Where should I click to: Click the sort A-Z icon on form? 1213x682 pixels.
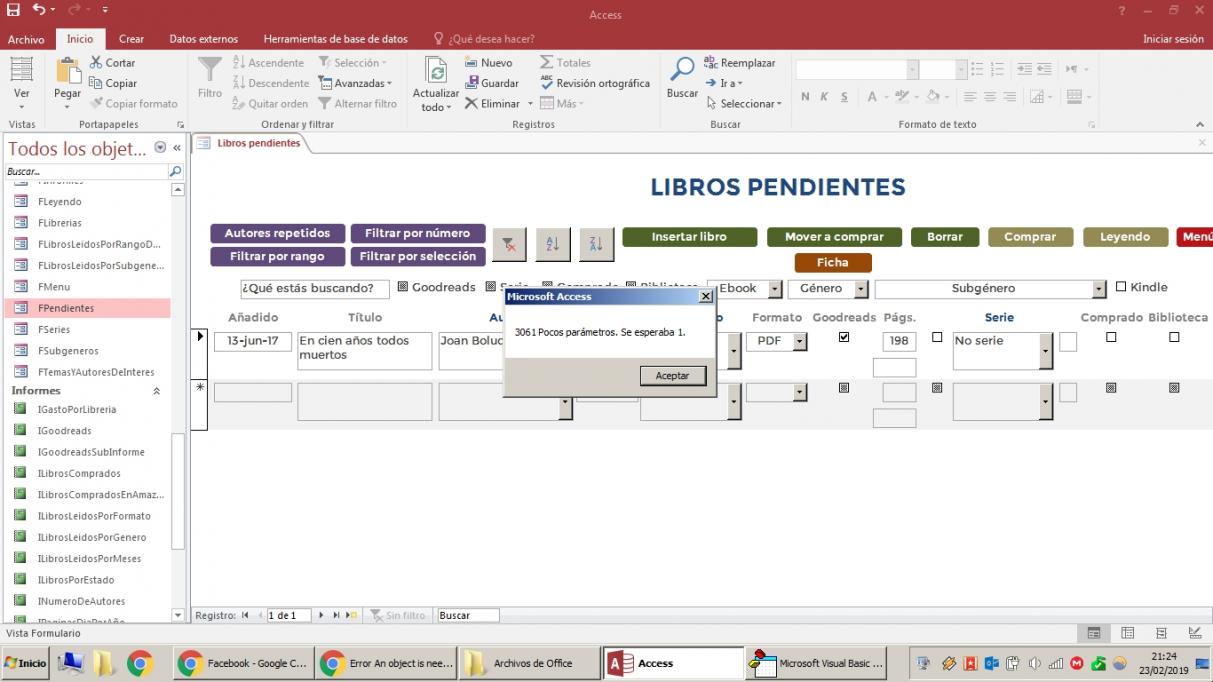tap(553, 243)
